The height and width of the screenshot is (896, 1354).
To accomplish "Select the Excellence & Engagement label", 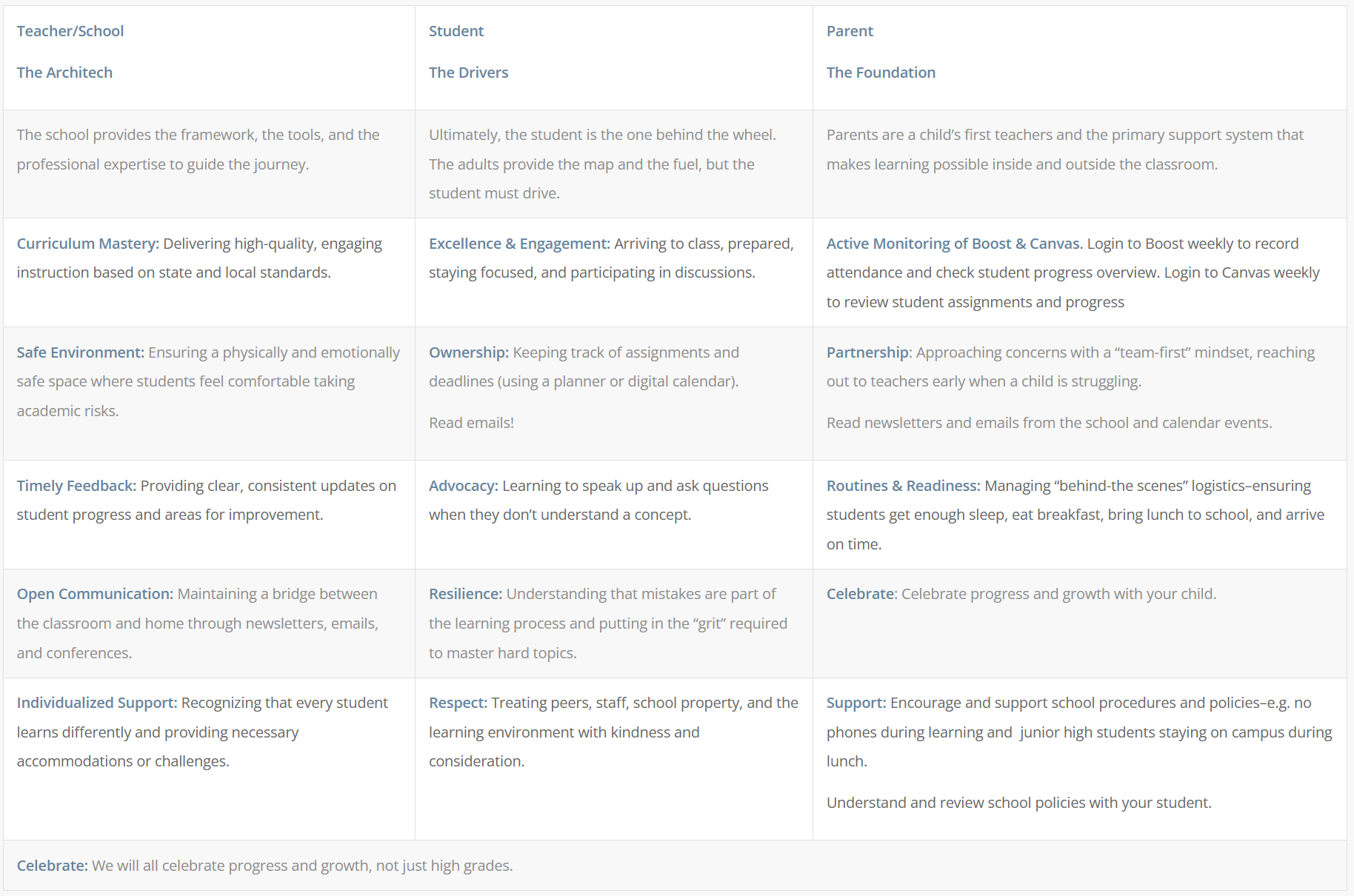I will click(519, 244).
